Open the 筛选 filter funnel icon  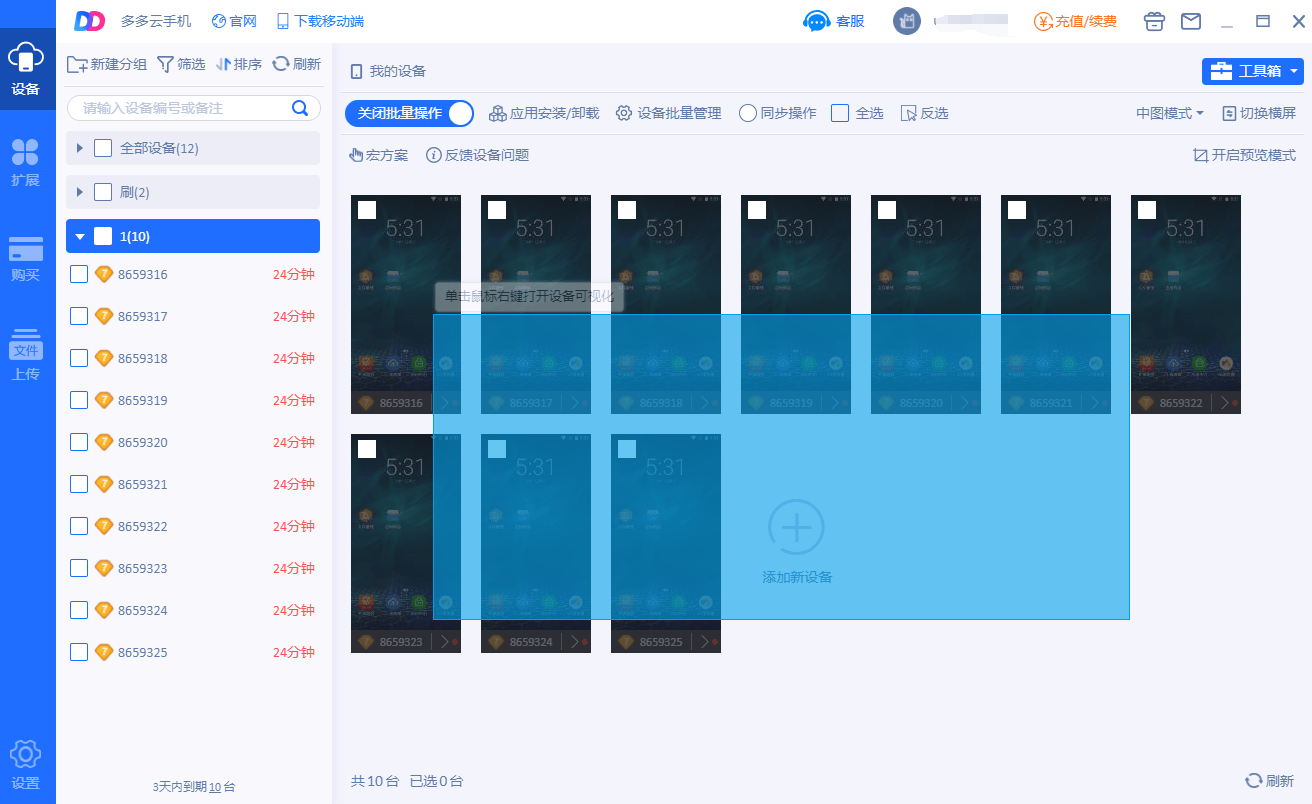pos(165,64)
